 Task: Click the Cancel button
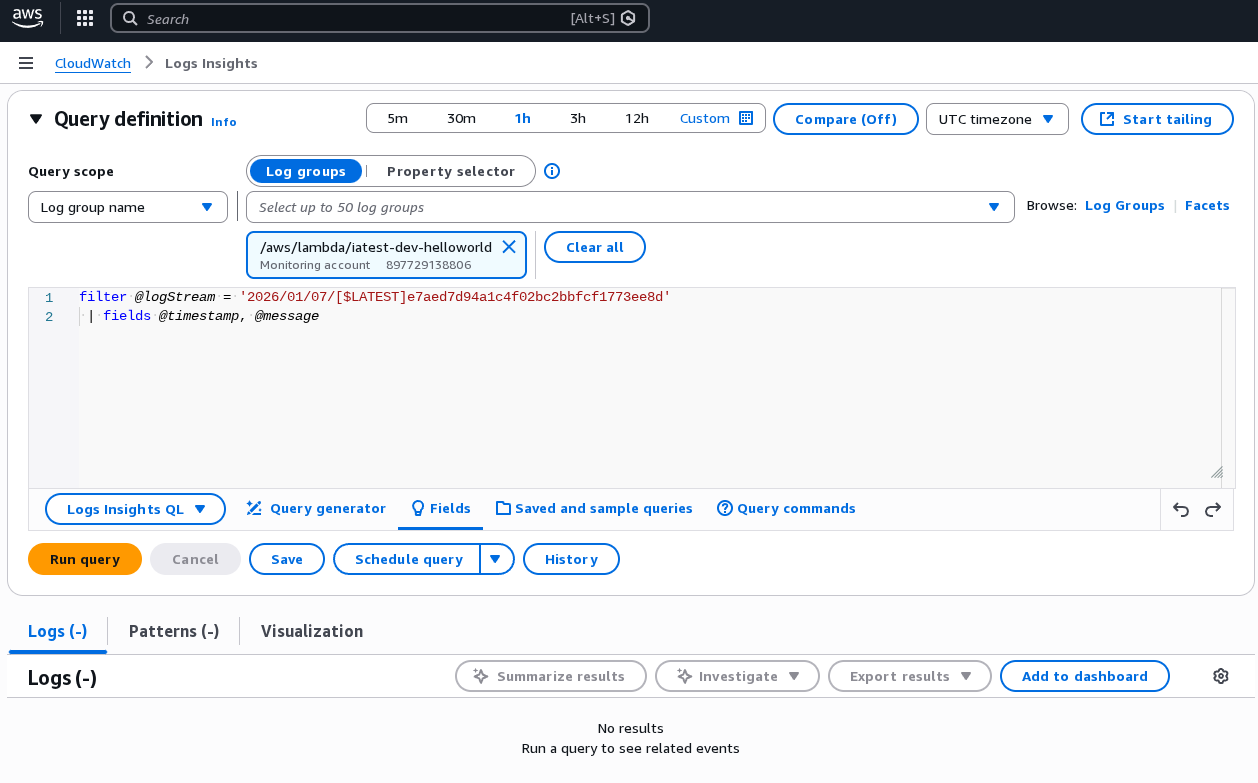point(195,559)
